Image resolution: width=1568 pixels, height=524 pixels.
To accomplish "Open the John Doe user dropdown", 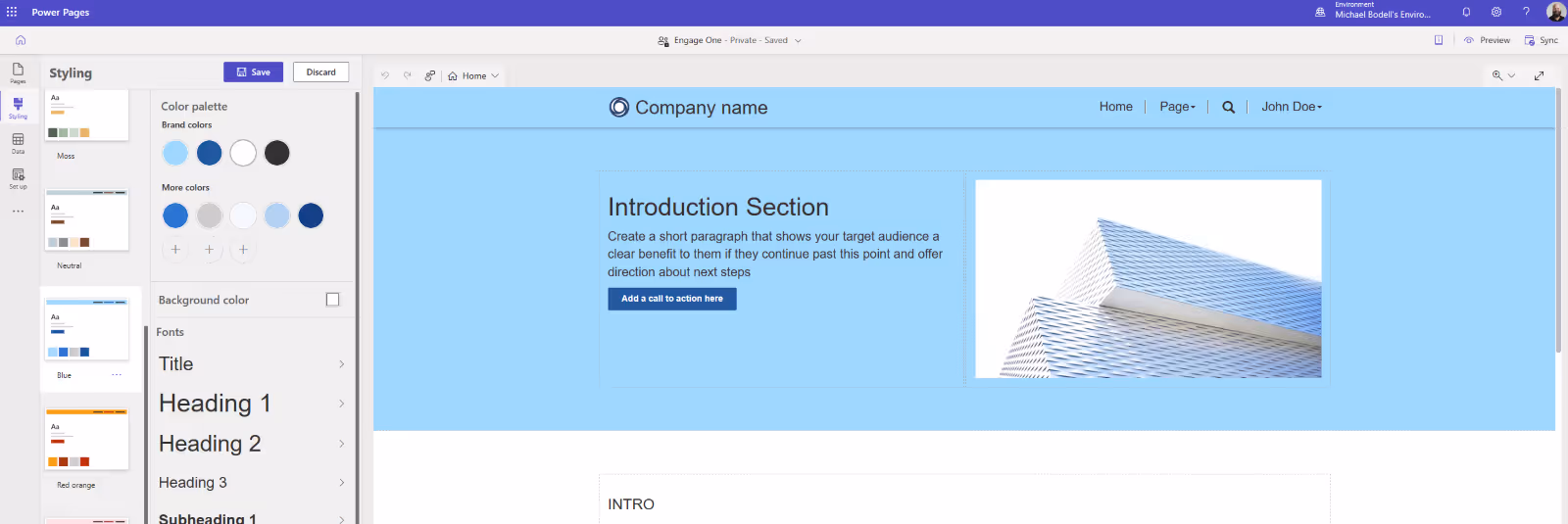I will [x=1292, y=107].
